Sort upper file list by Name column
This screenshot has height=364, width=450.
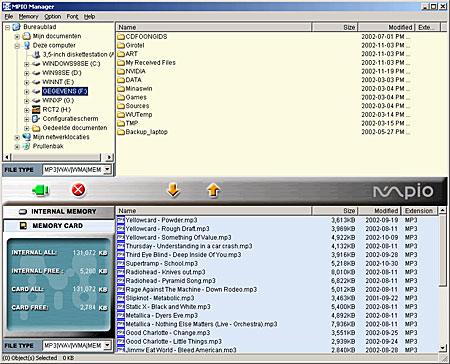coord(213,27)
